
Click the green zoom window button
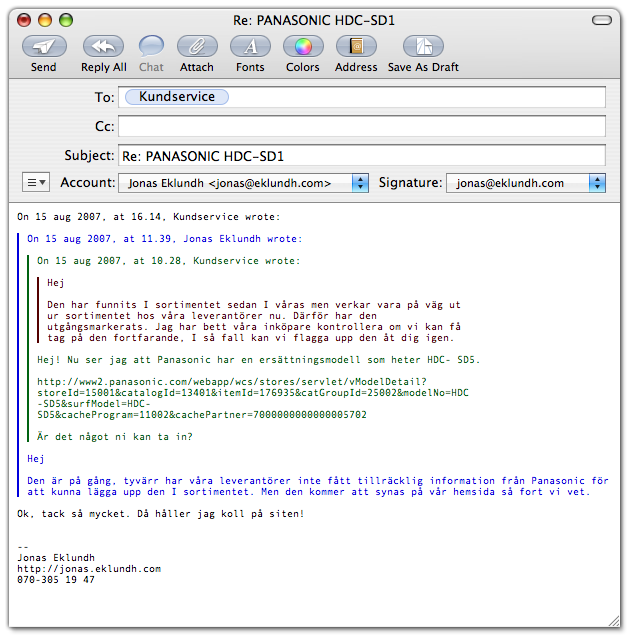pyautogui.click(x=66, y=19)
